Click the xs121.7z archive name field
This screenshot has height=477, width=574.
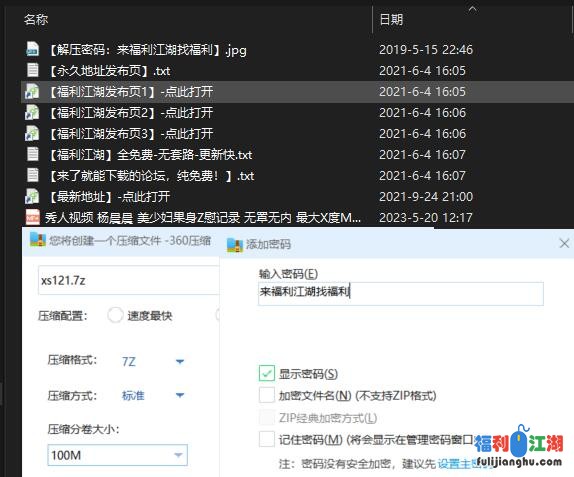[x=129, y=280]
